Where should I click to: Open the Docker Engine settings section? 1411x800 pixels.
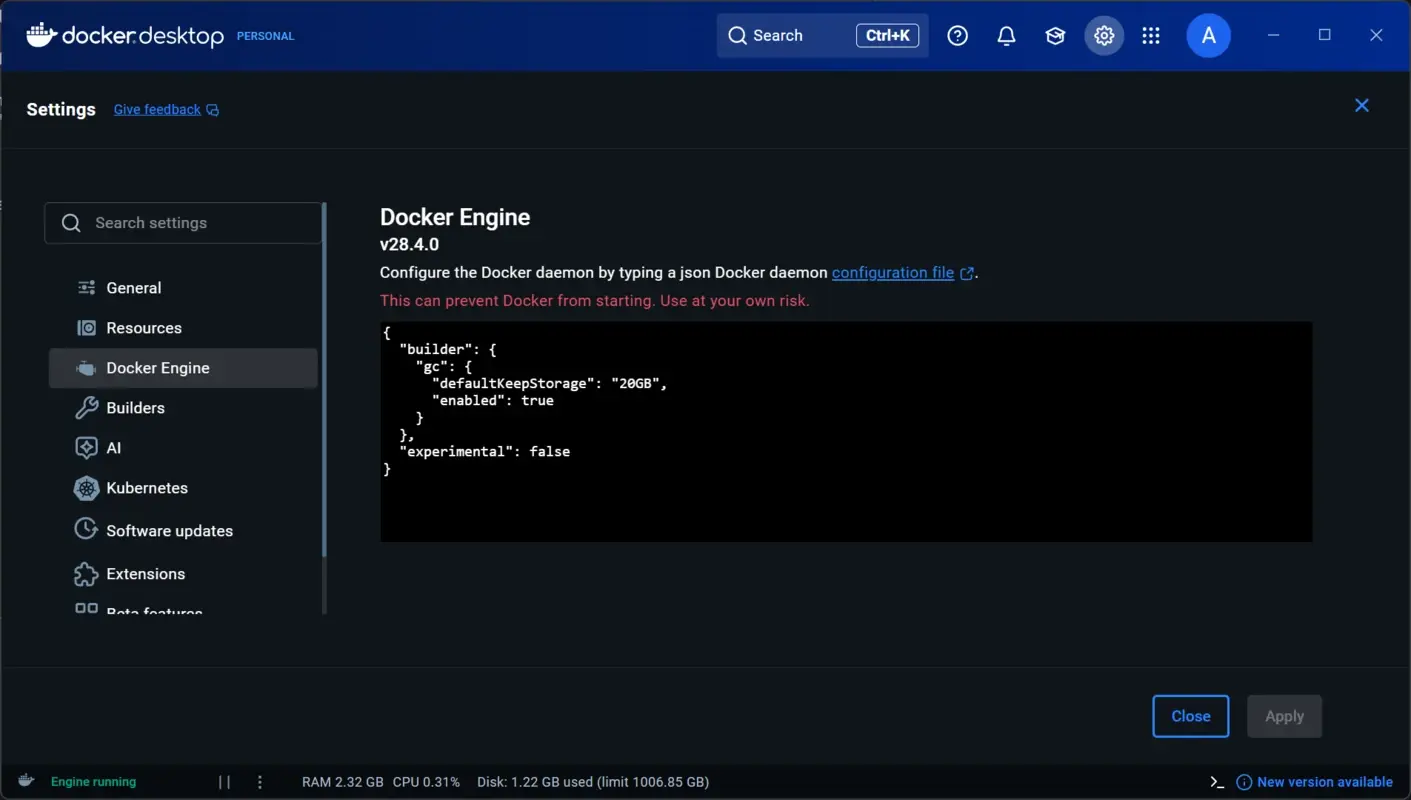[x=157, y=368]
